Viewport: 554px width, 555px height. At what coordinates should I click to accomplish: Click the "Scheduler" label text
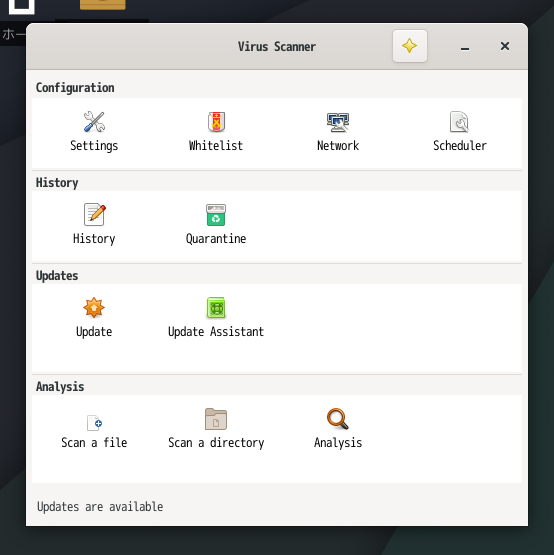(x=460, y=145)
